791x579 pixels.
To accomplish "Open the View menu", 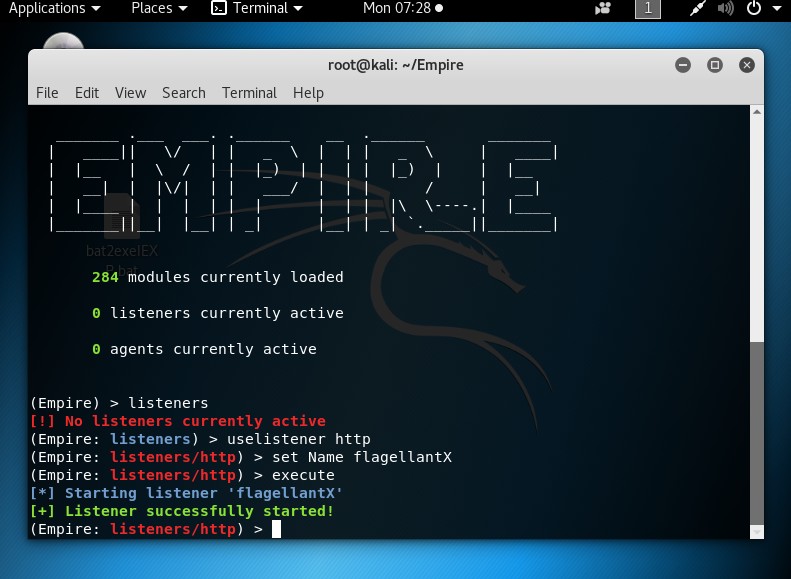I will click(130, 93).
